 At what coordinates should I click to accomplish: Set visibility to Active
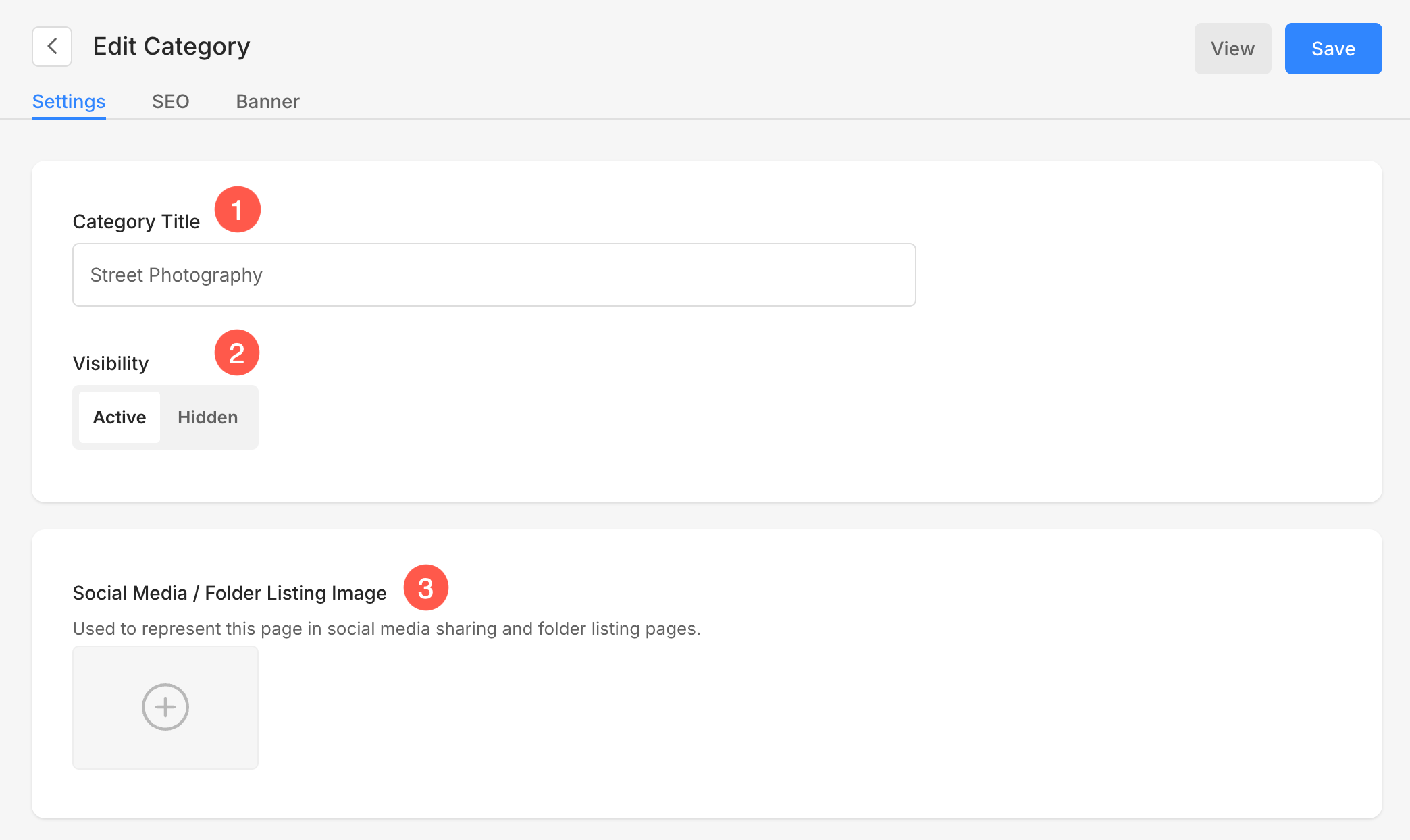(x=120, y=417)
